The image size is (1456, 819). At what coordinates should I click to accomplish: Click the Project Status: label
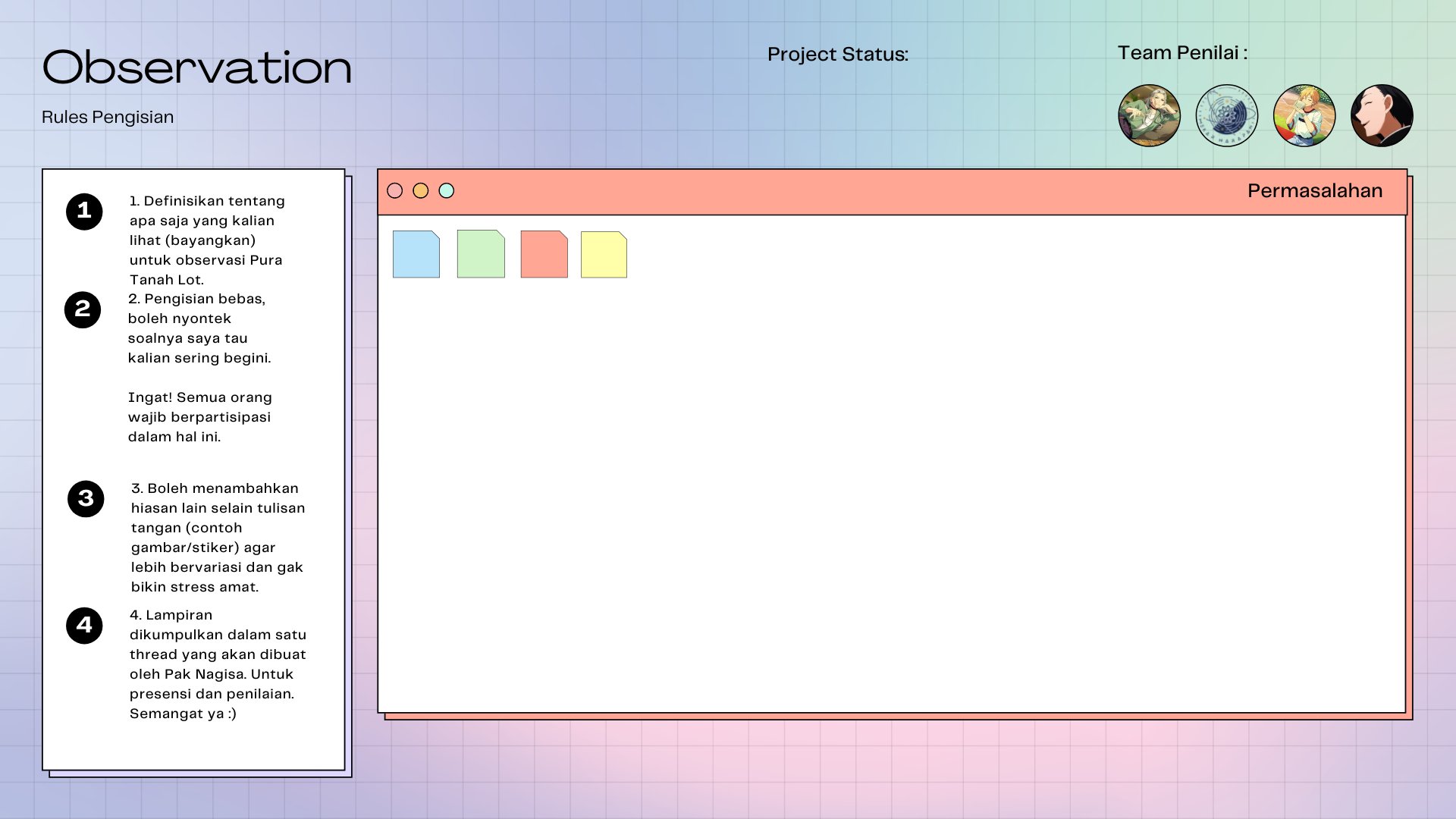838,55
